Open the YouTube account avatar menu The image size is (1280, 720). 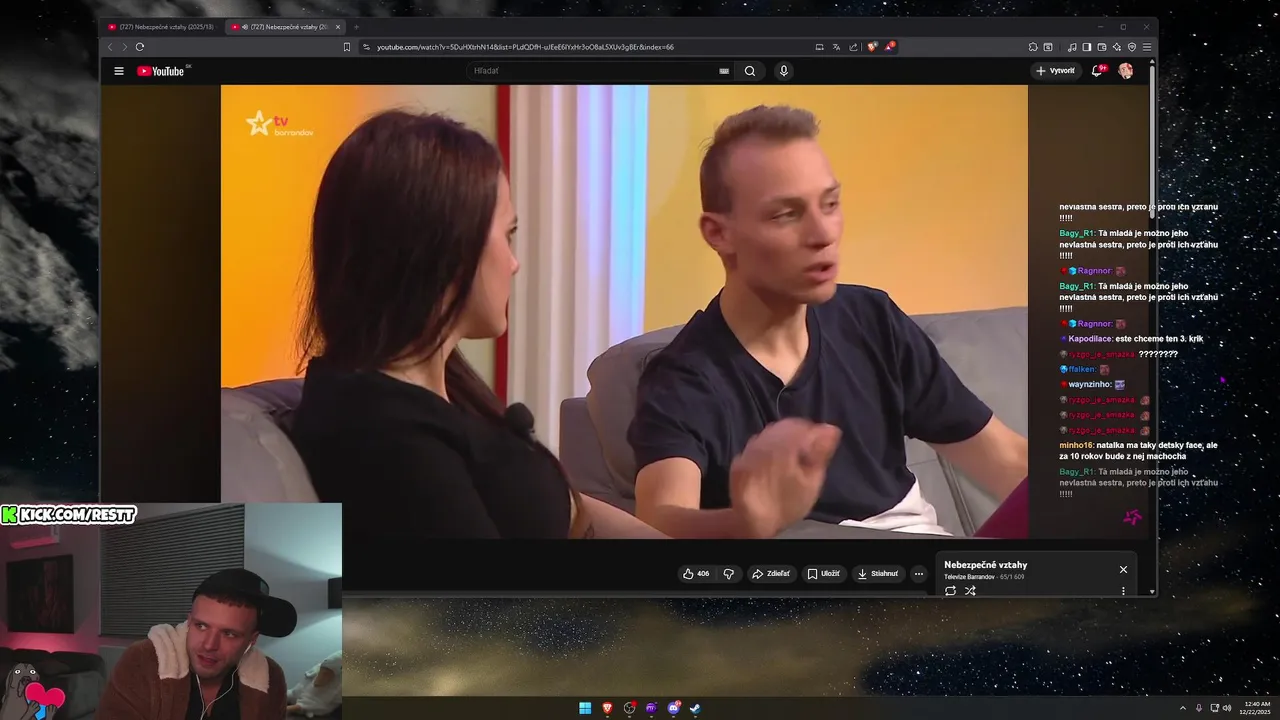pos(1126,71)
